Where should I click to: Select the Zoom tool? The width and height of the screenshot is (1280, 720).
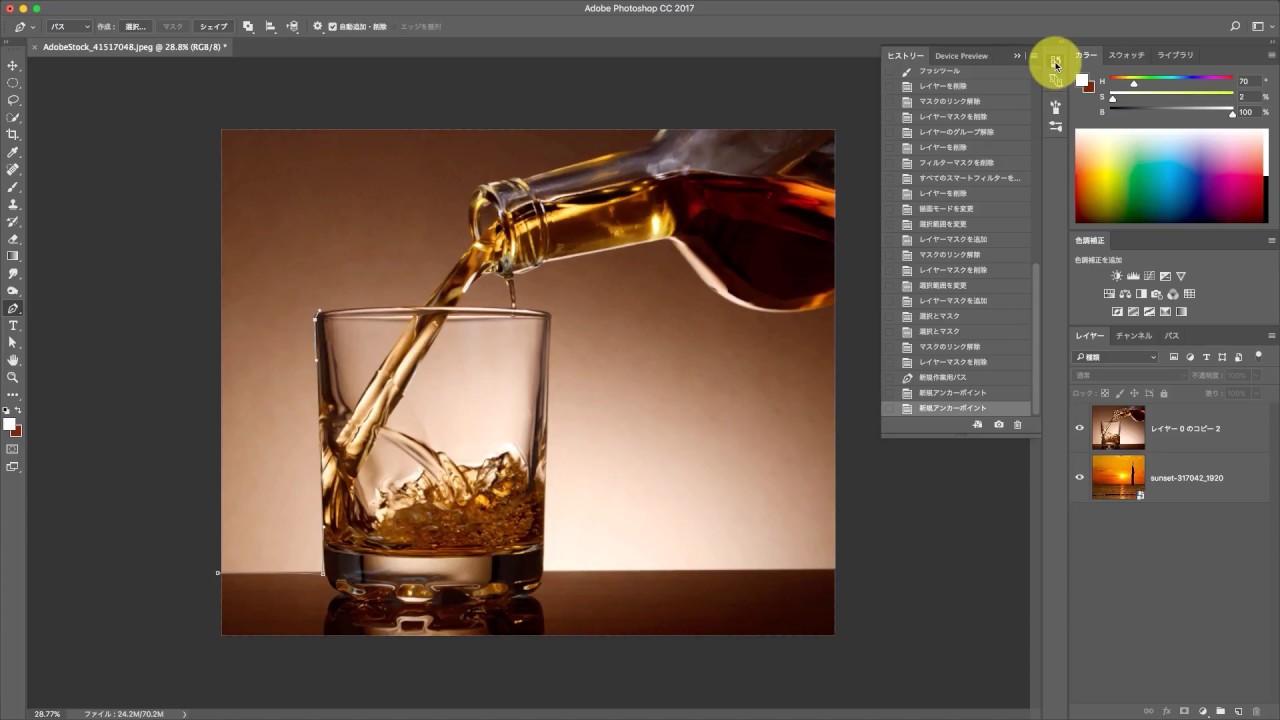point(13,377)
